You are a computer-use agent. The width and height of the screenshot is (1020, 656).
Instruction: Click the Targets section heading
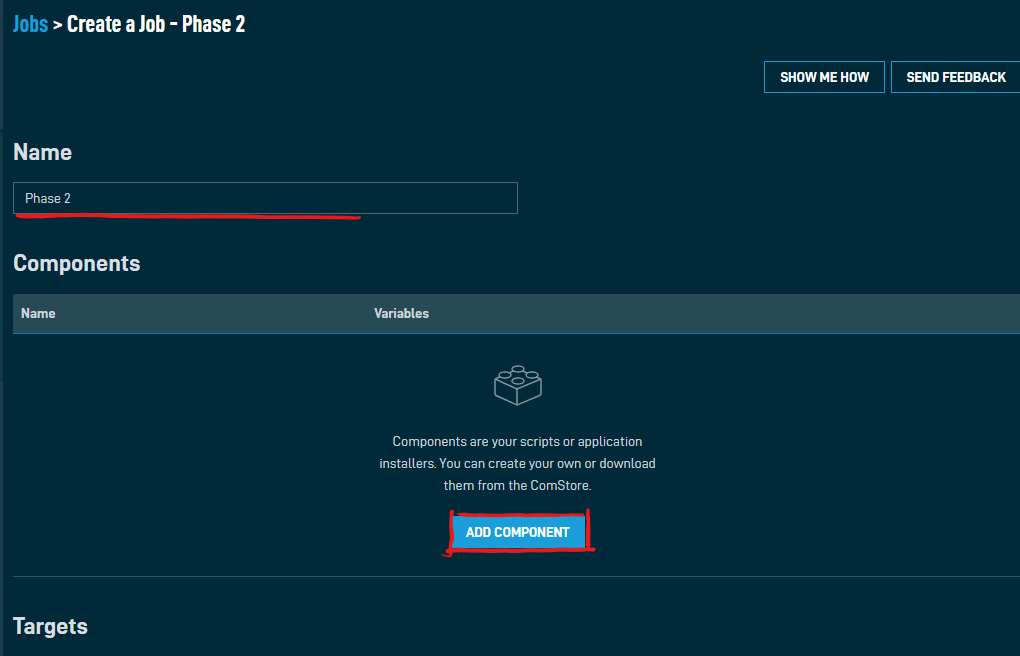click(x=50, y=626)
